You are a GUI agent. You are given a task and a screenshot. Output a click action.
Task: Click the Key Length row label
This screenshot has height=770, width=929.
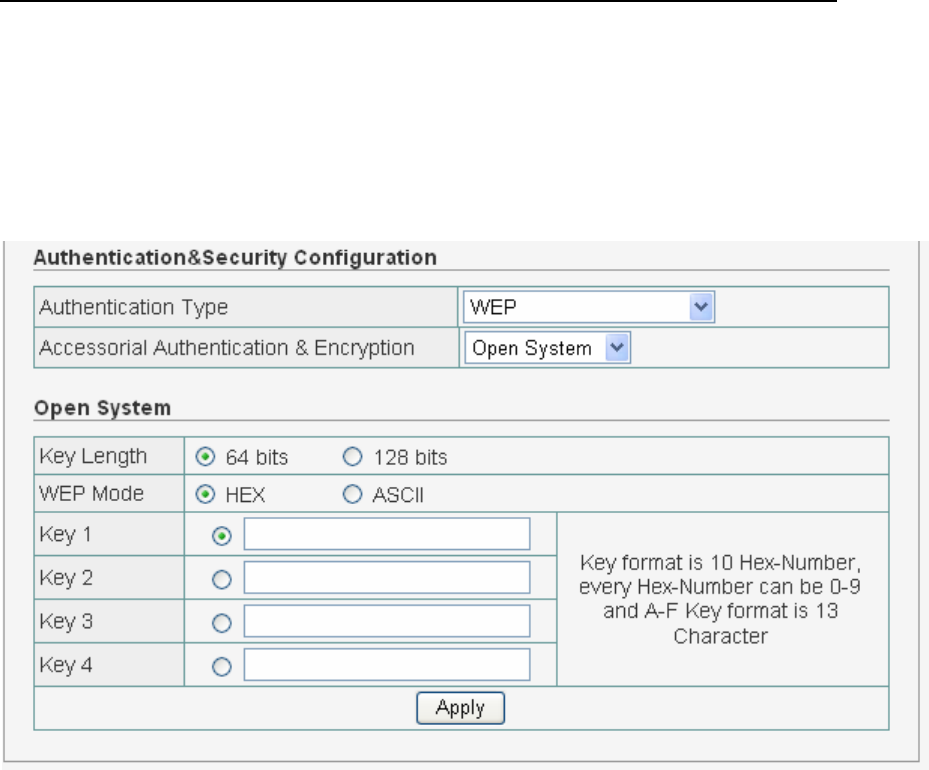93,457
